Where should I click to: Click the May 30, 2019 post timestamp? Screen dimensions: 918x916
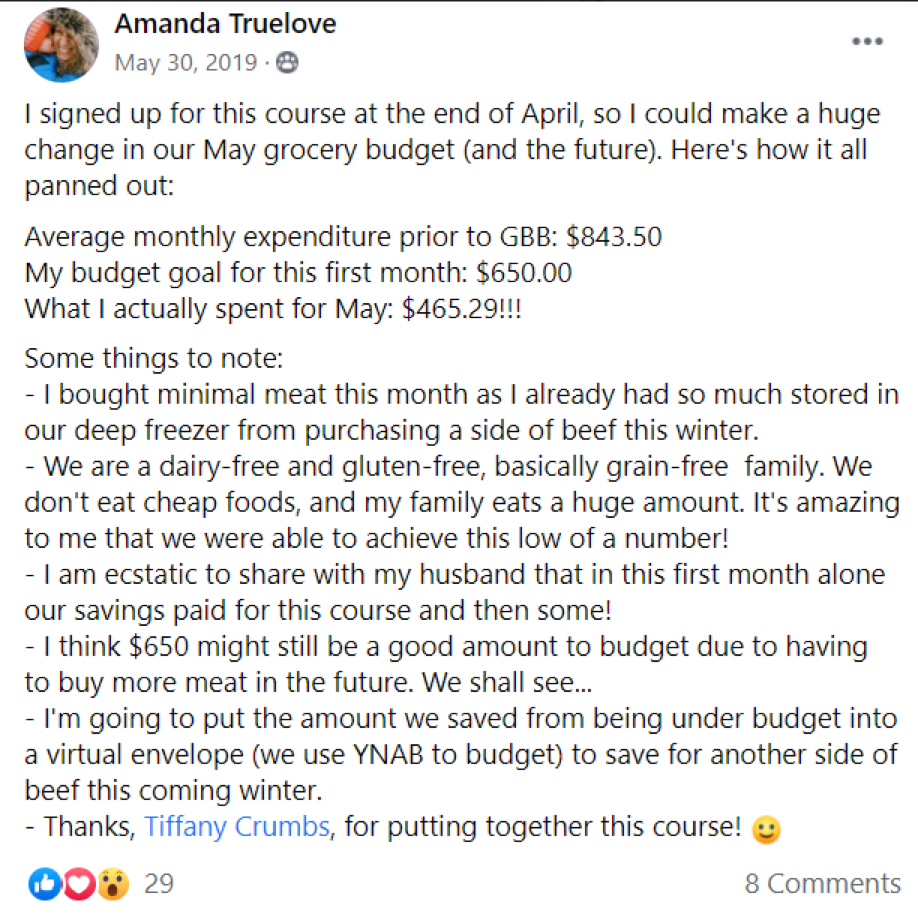click(186, 63)
